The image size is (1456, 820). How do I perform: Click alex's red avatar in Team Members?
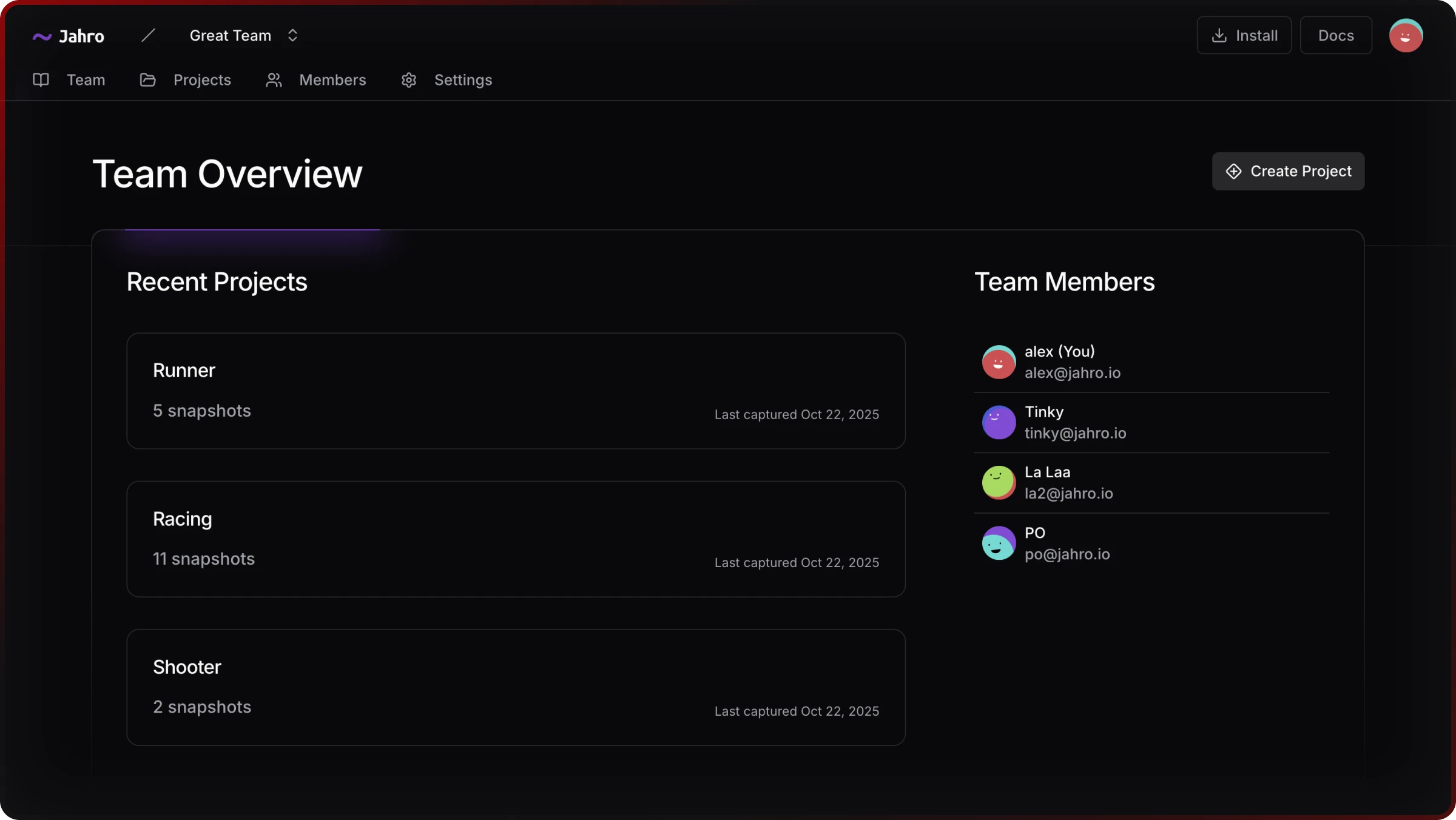(x=999, y=363)
